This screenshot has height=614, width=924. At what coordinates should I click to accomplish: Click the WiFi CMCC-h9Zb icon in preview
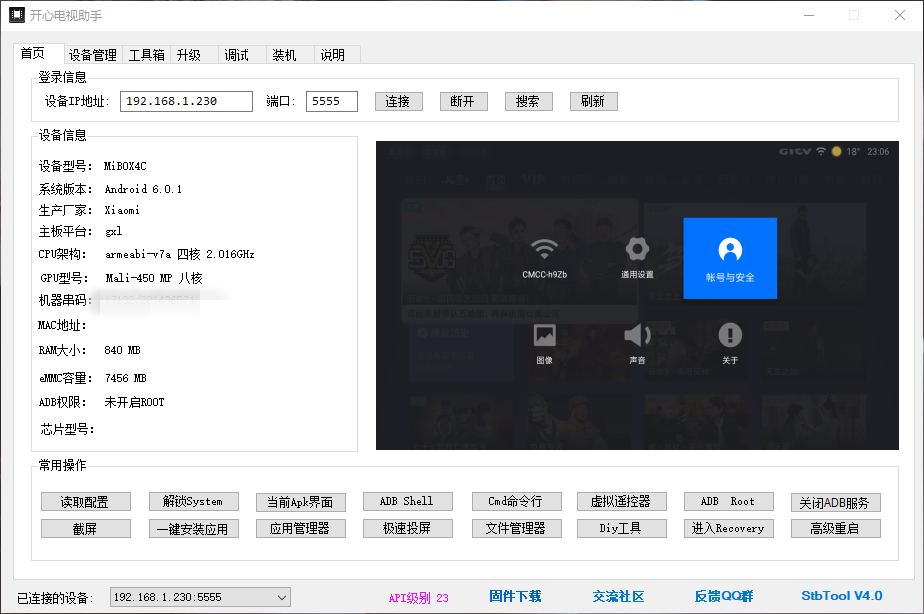544,250
